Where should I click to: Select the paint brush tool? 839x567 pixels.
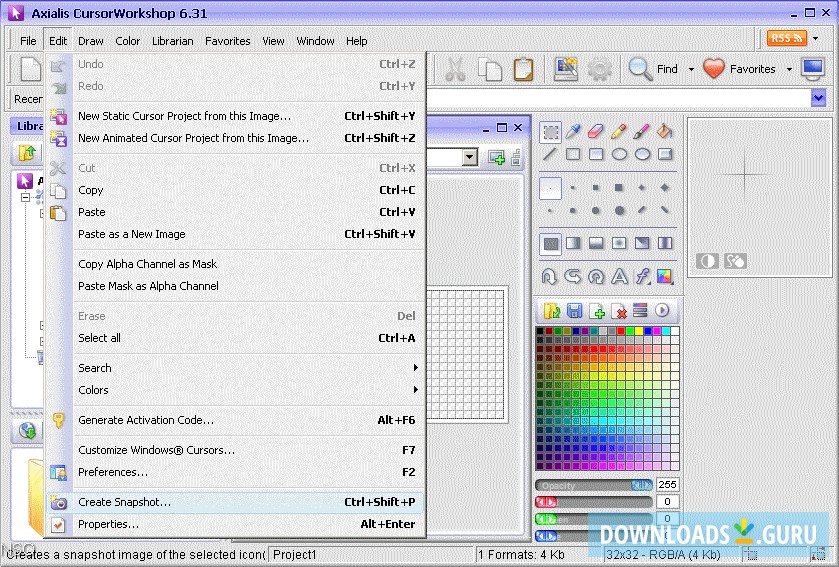(x=641, y=132)
